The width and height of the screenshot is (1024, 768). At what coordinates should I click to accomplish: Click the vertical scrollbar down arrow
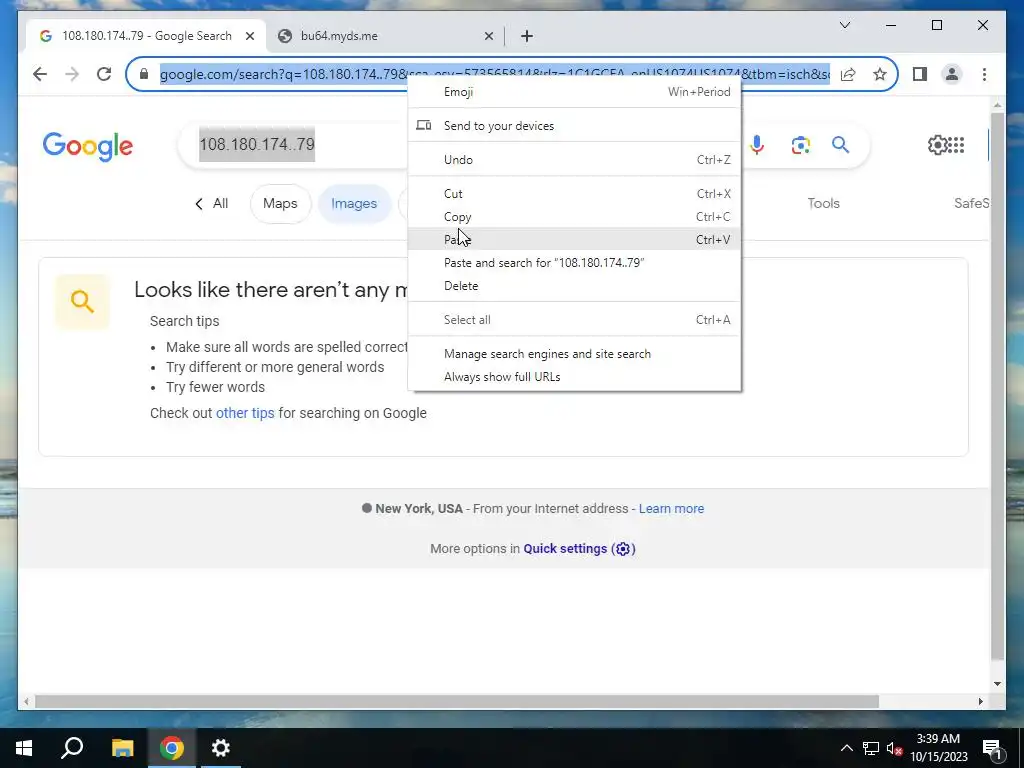click(997, 684)
